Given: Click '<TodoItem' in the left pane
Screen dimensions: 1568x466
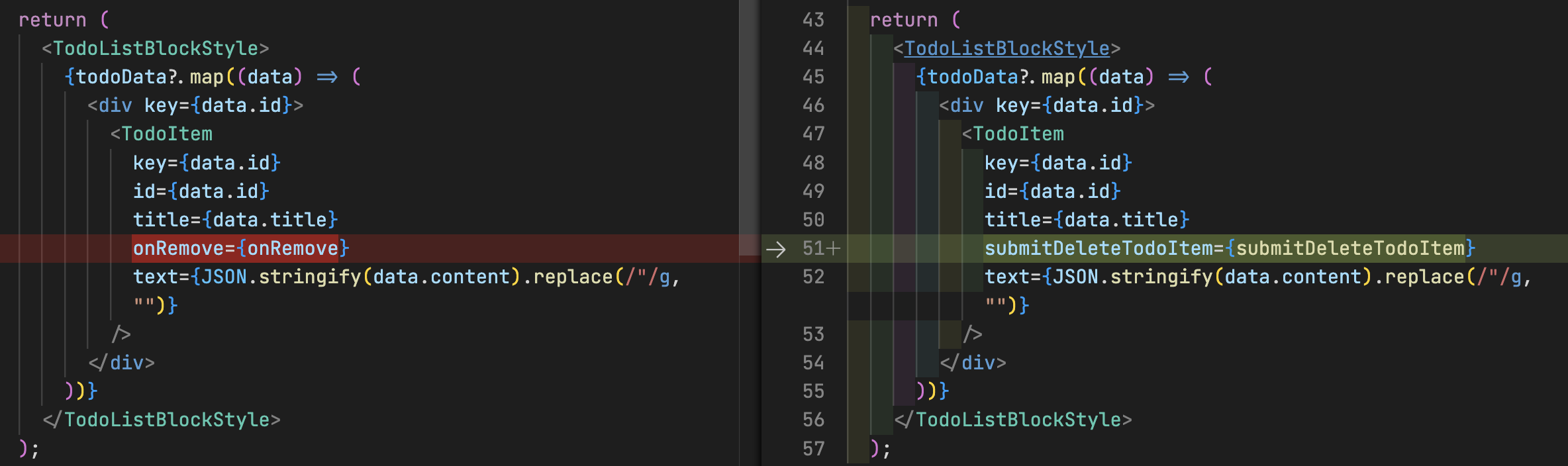Looking at the screenshot, I should click(x=162, y=134).
